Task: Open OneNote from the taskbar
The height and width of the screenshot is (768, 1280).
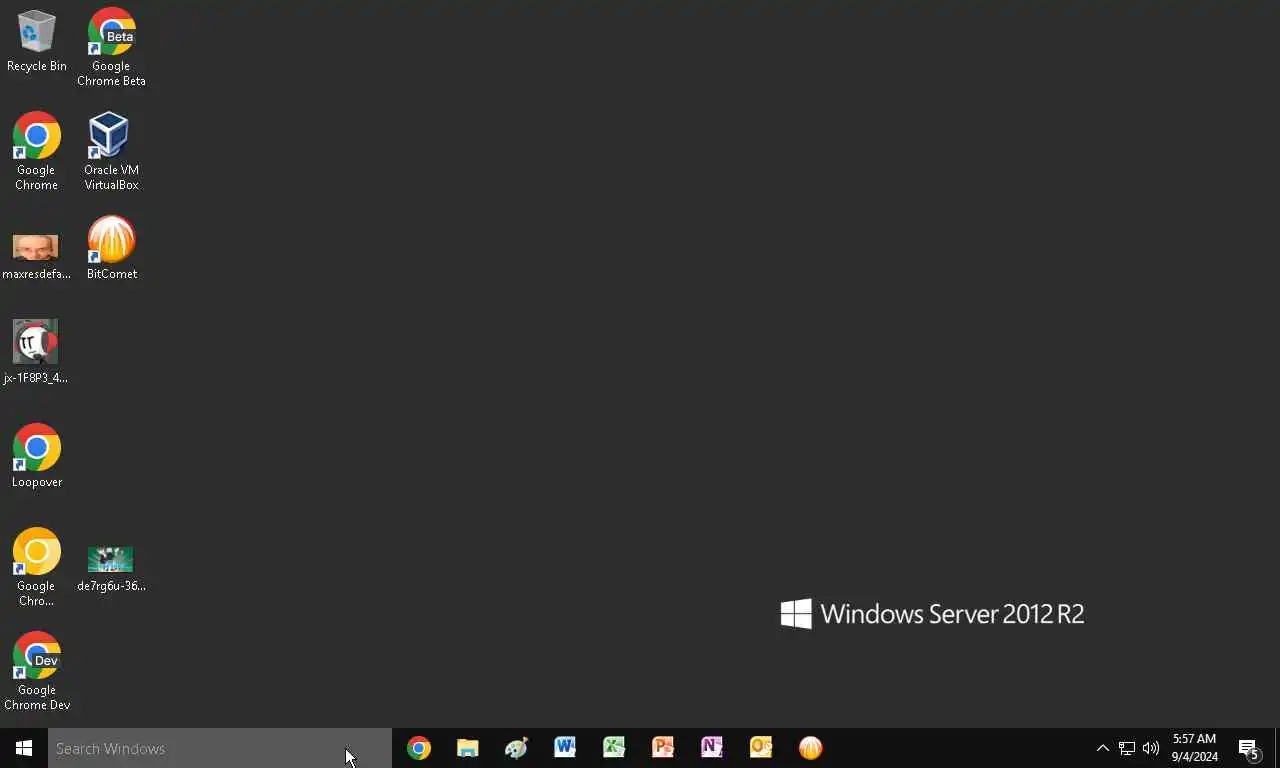Action: pos(712,748)
